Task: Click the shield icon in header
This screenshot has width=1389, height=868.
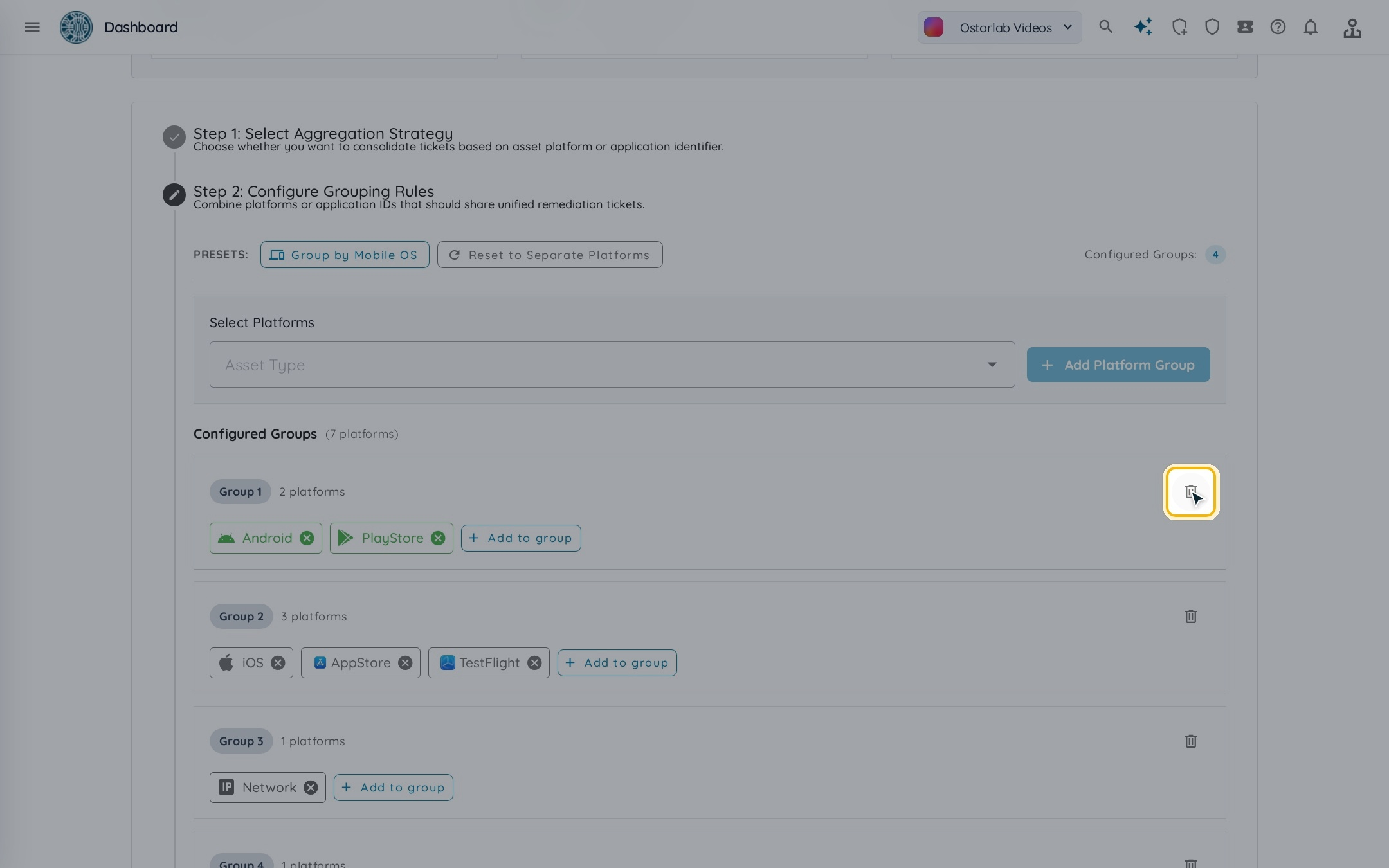Action: point(1212,27)
